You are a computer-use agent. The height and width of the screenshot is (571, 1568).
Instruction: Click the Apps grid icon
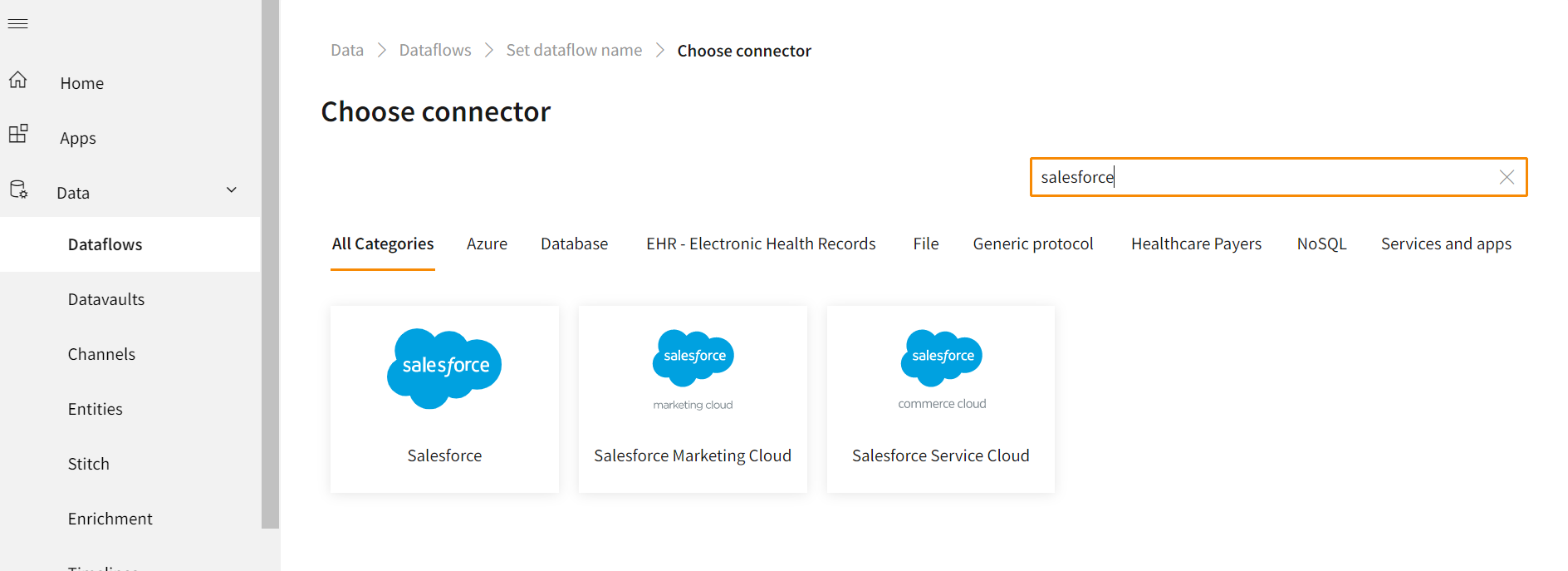tap(18, 134)
